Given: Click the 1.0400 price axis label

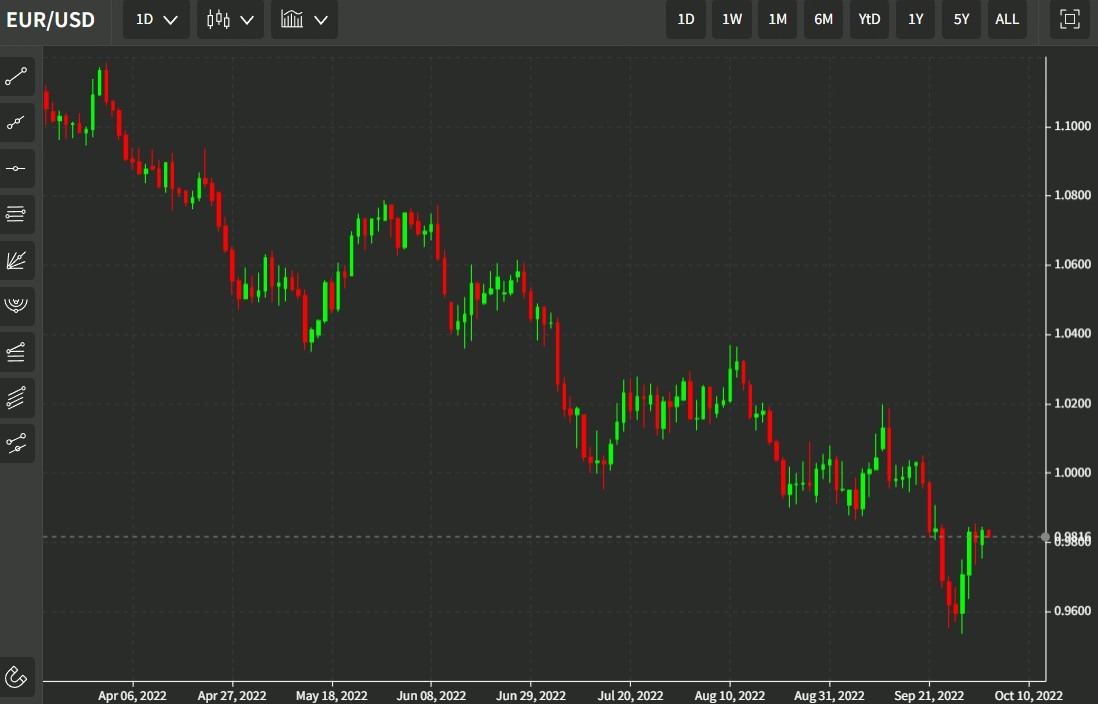Looking at the screenshot, I should 1073,334.
